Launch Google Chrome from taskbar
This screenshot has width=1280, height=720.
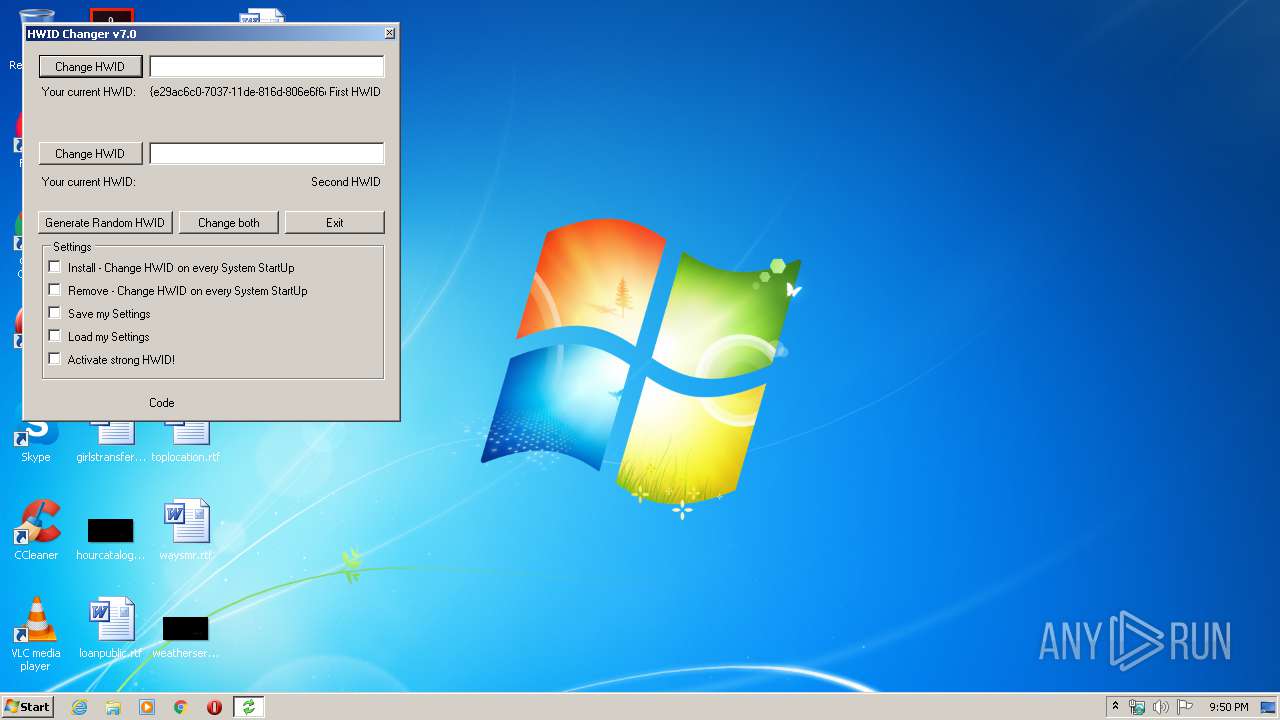(181, 707)
